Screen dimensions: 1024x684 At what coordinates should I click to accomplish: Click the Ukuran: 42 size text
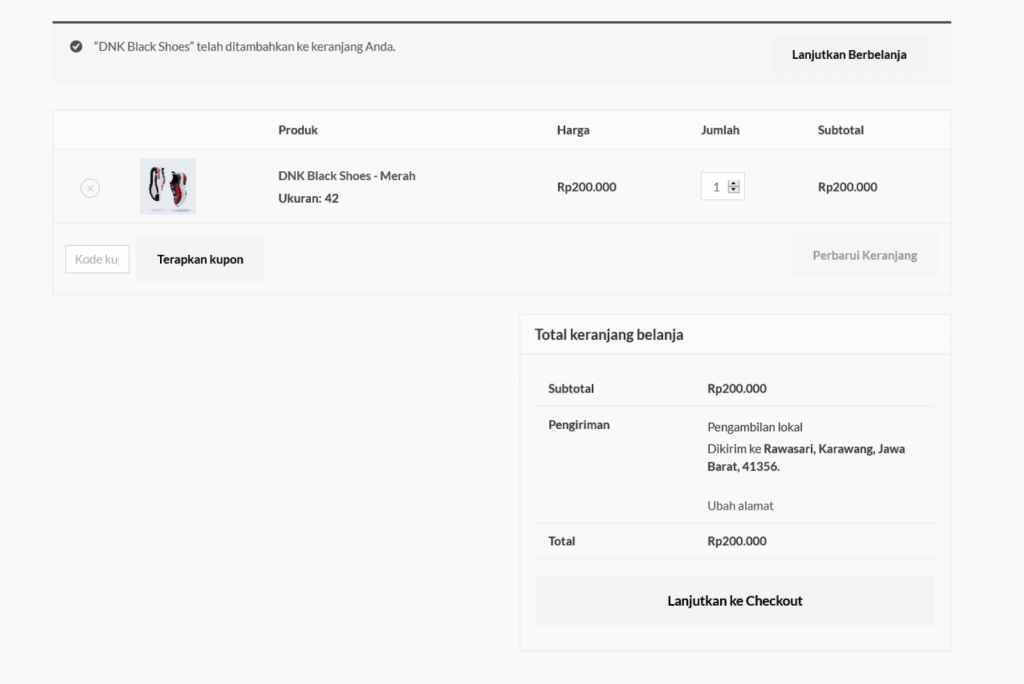click(x=308, y=198)
